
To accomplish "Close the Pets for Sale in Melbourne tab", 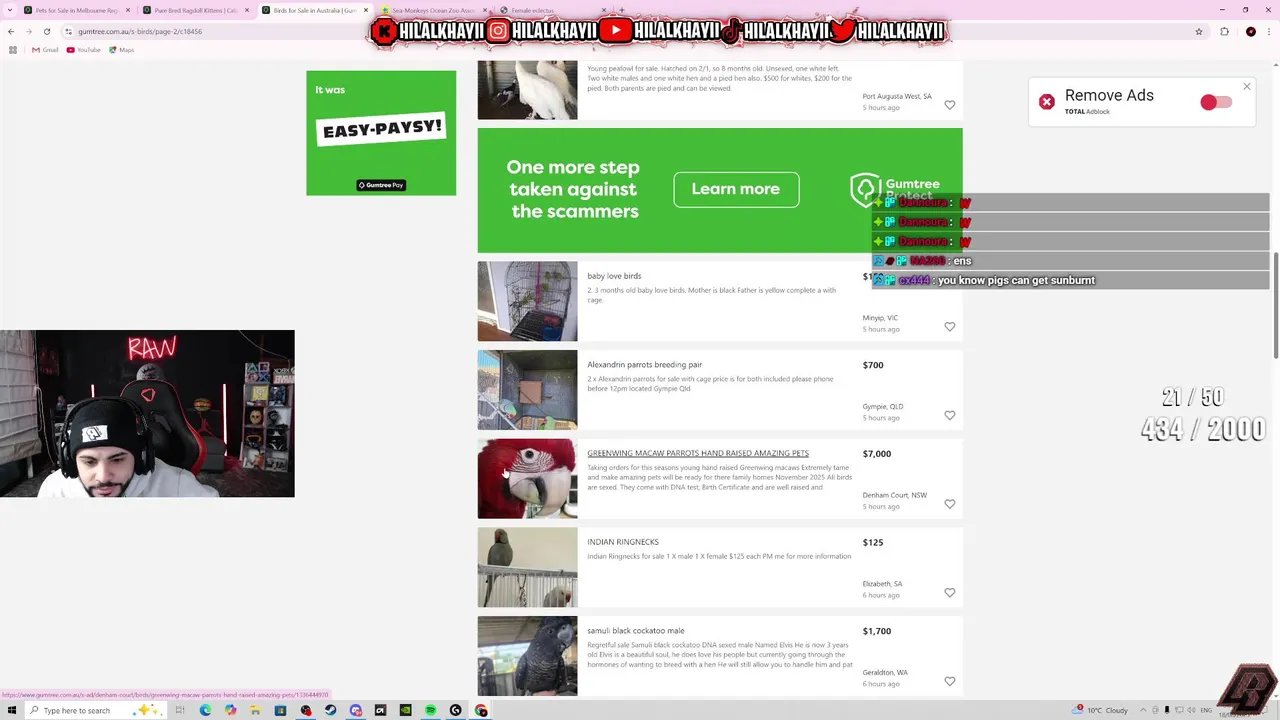I will coord(127,10).
